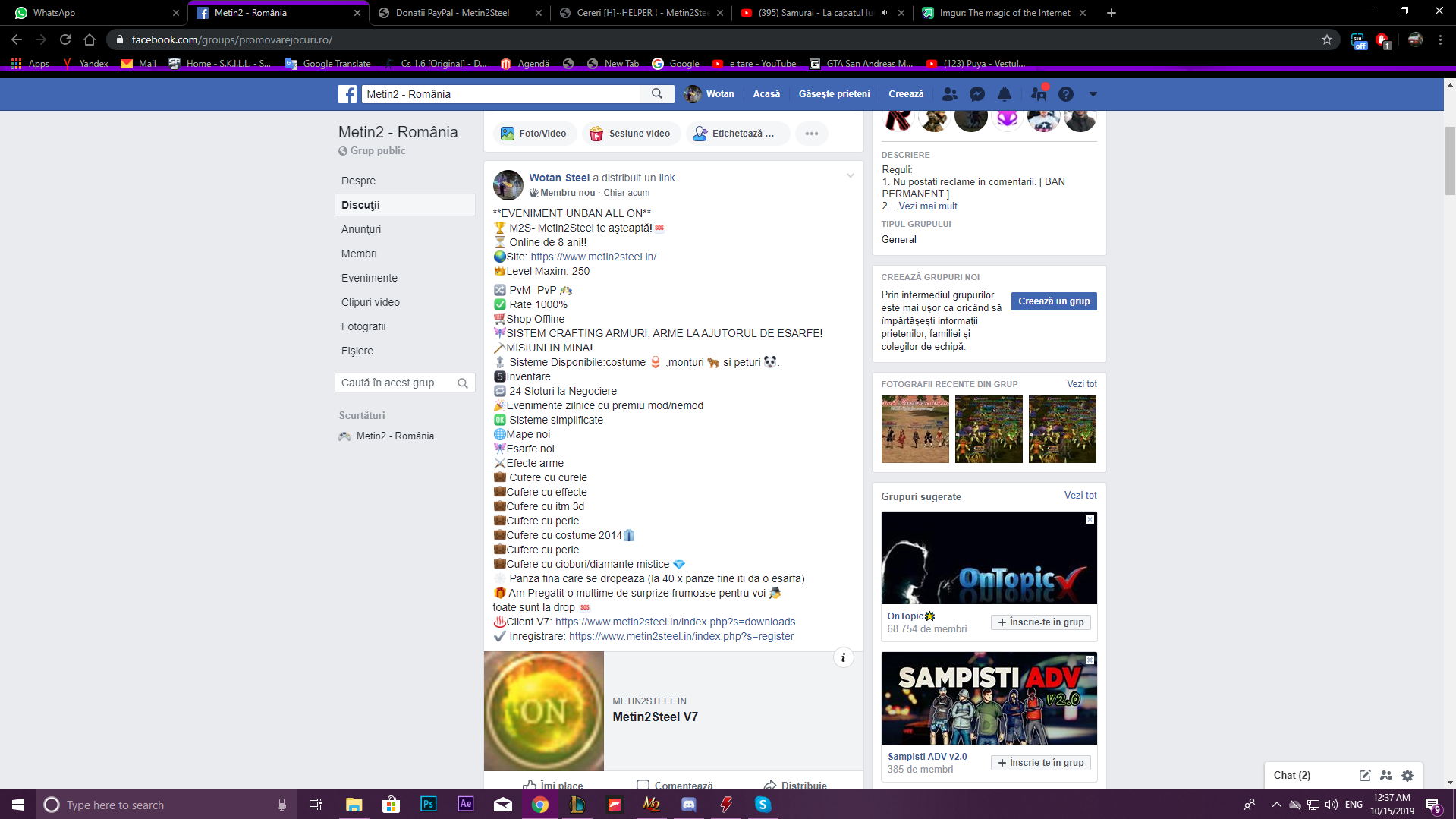This screenshot has width=1456, height=819.
Task: Open Chrome menu three dots
Action: click(1440, 39)
